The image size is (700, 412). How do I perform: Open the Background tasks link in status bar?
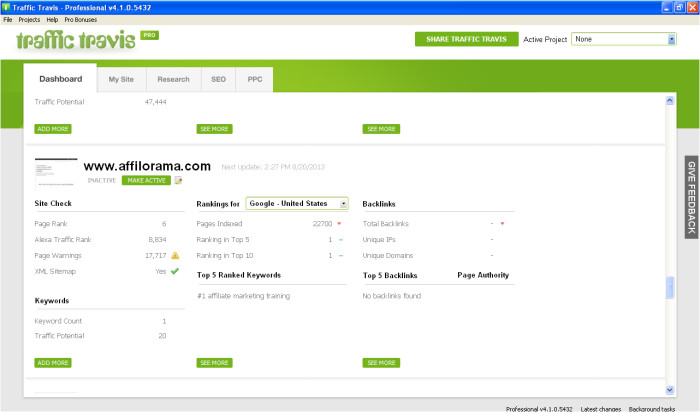click(652, 409)
